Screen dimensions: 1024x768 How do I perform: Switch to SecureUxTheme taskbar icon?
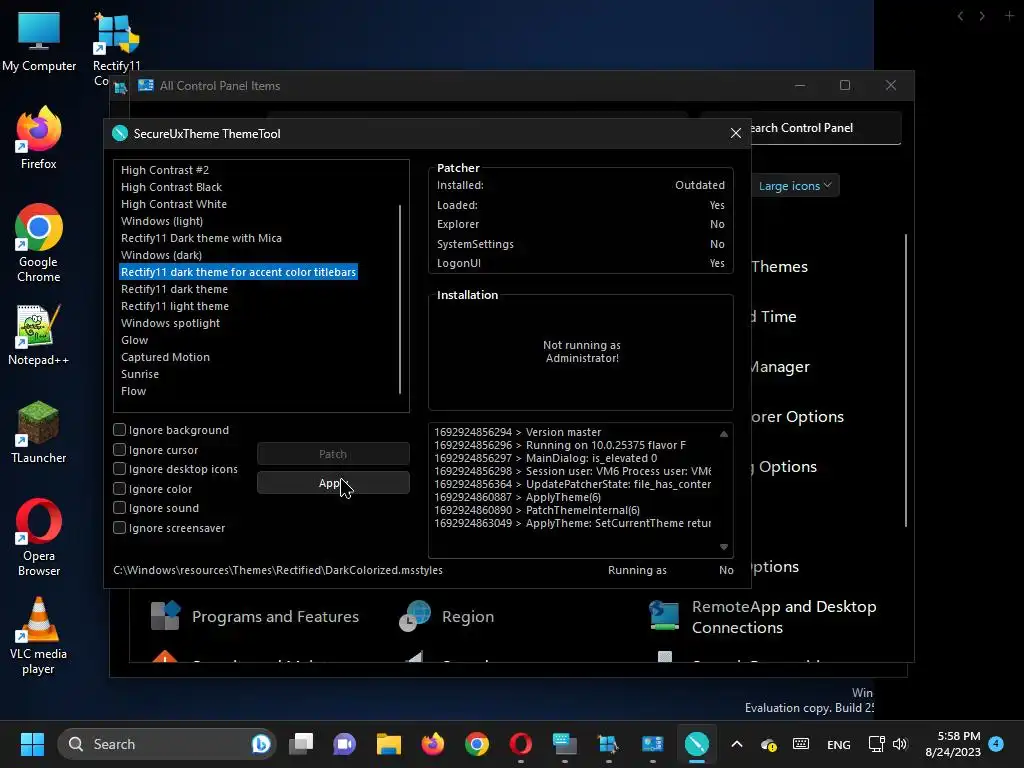tap(696, 744)
